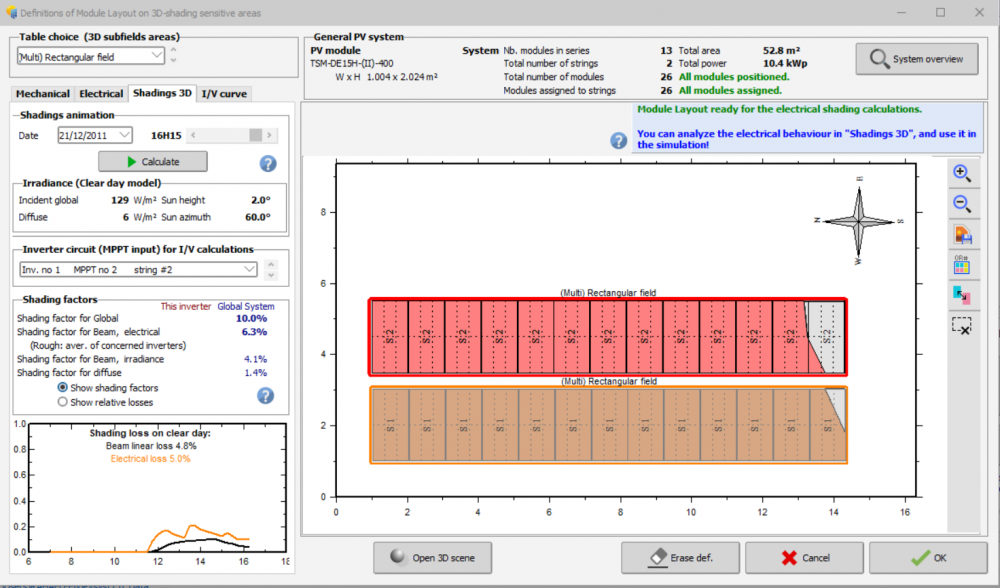Open the Date dropdown picker

coord(124,135)
